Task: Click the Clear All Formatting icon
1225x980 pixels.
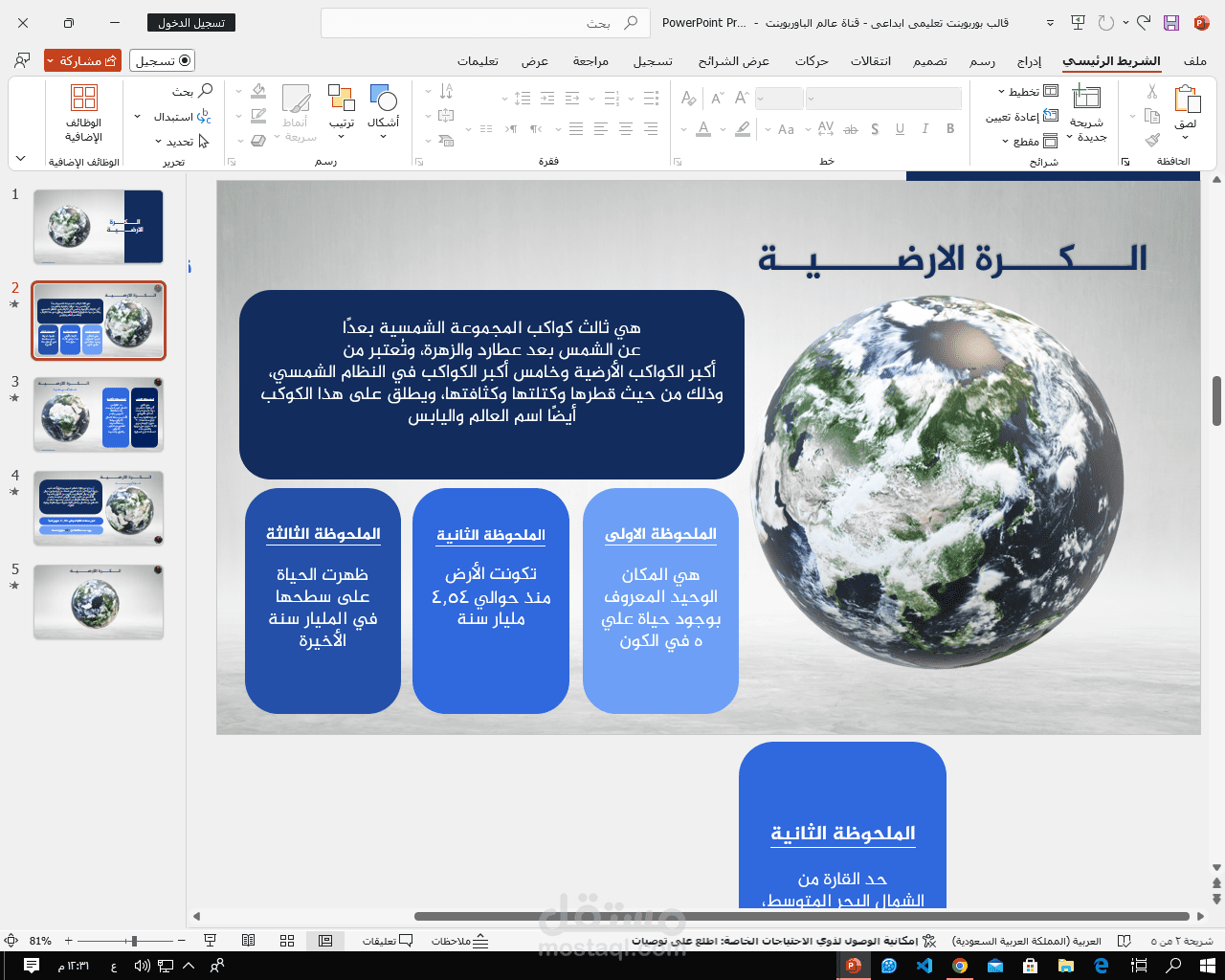Action: (x=689, y=98)
